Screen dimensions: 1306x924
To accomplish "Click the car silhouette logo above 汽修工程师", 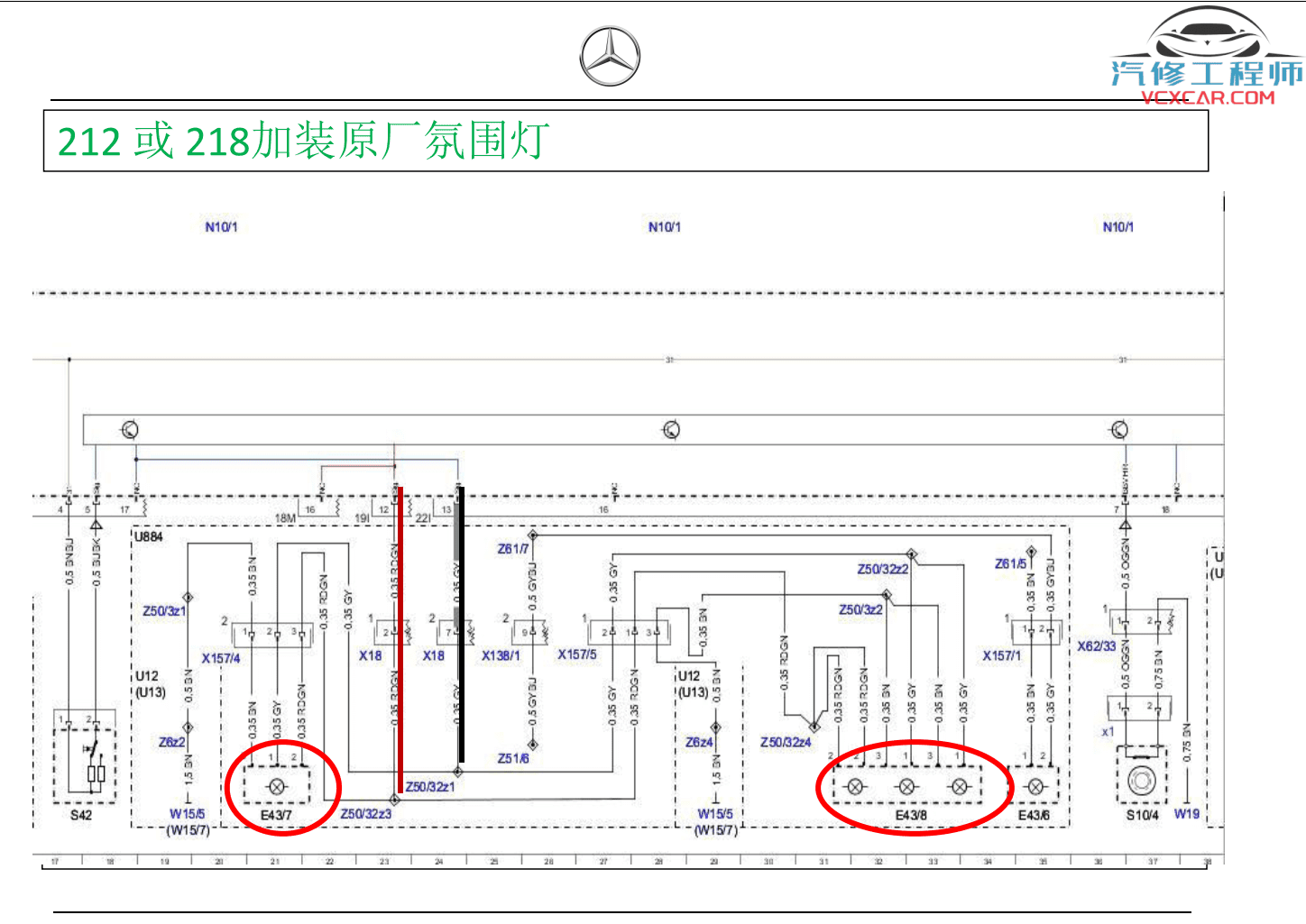I will 1207,36.
